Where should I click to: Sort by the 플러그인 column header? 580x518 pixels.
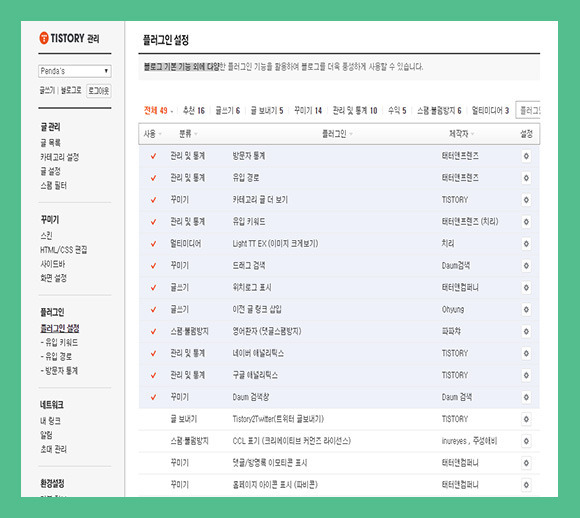click(337, 134)
